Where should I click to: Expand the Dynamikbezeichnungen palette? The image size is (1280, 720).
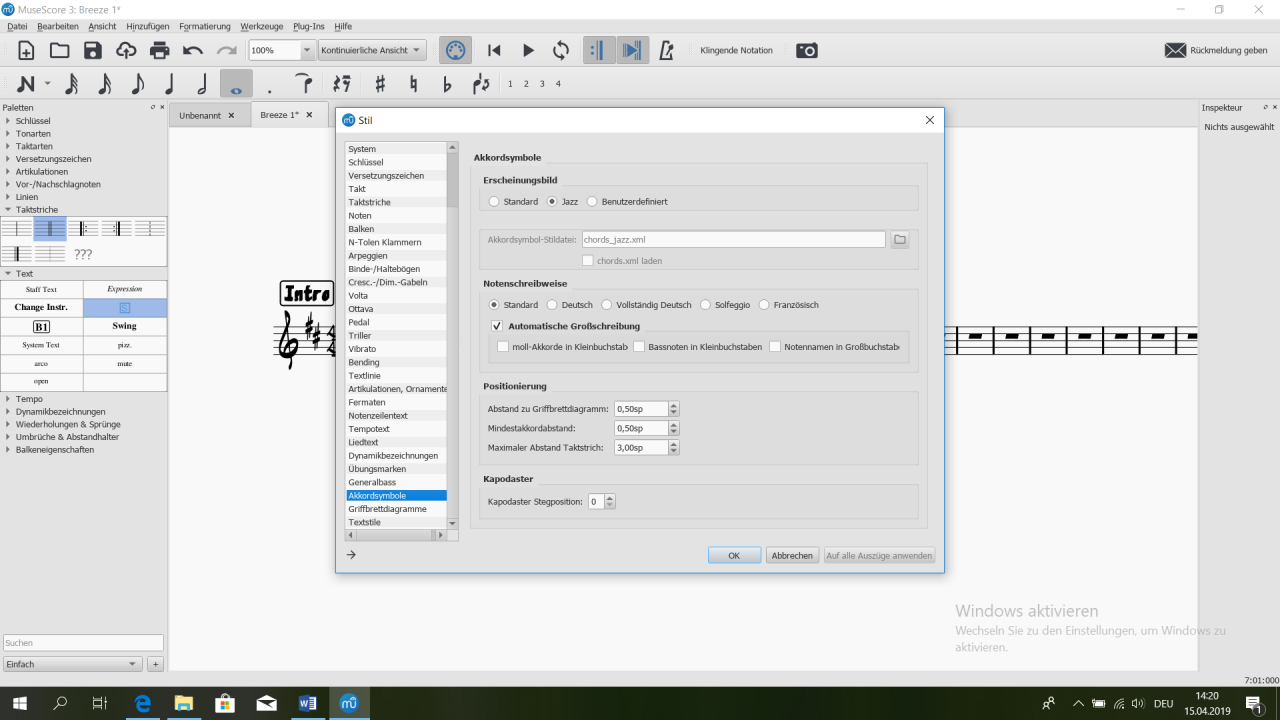click(x=8, y=412)
